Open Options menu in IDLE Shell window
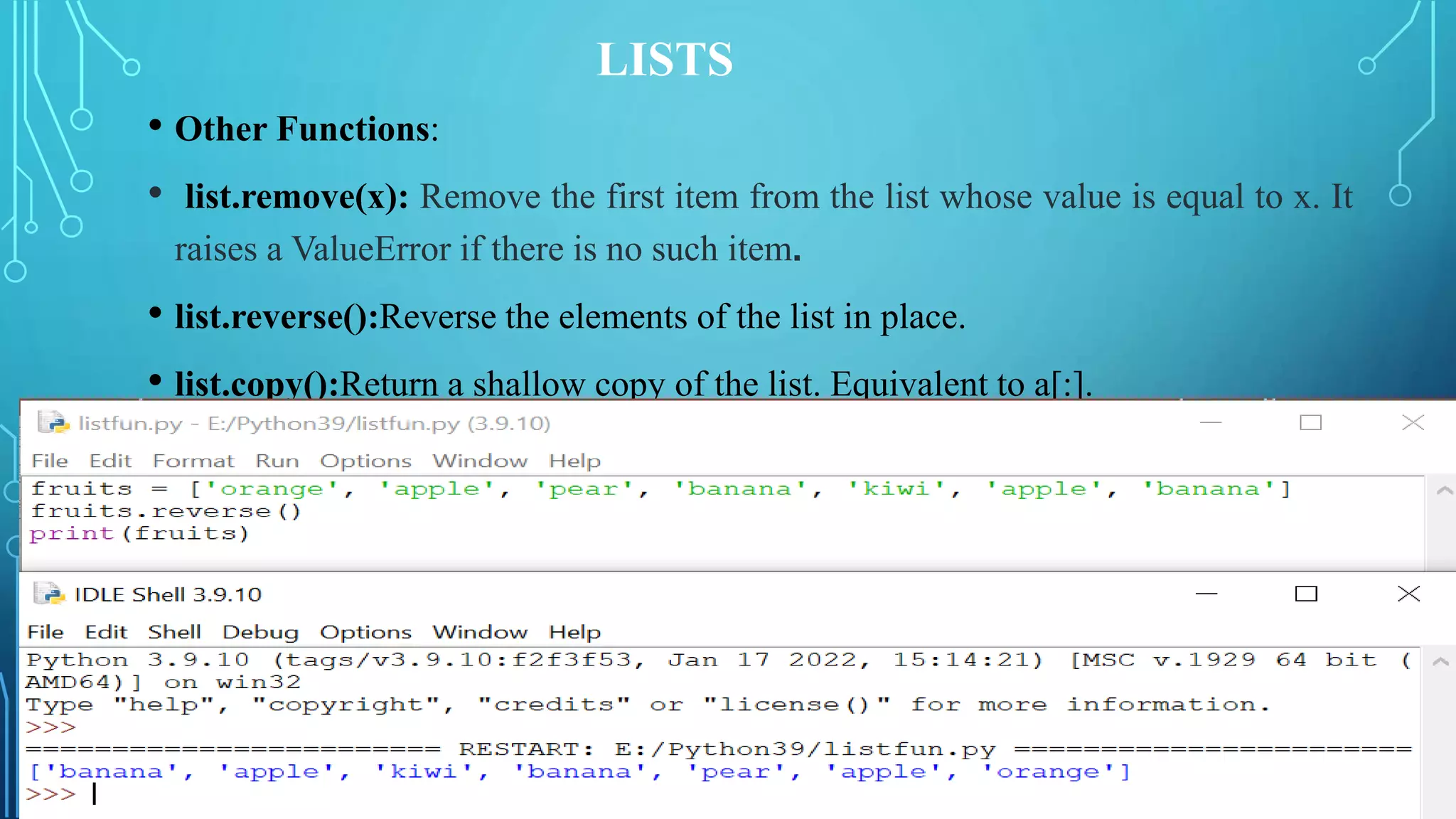Image resolution: width=1456 pixels, height=819 pixels. 365,632
